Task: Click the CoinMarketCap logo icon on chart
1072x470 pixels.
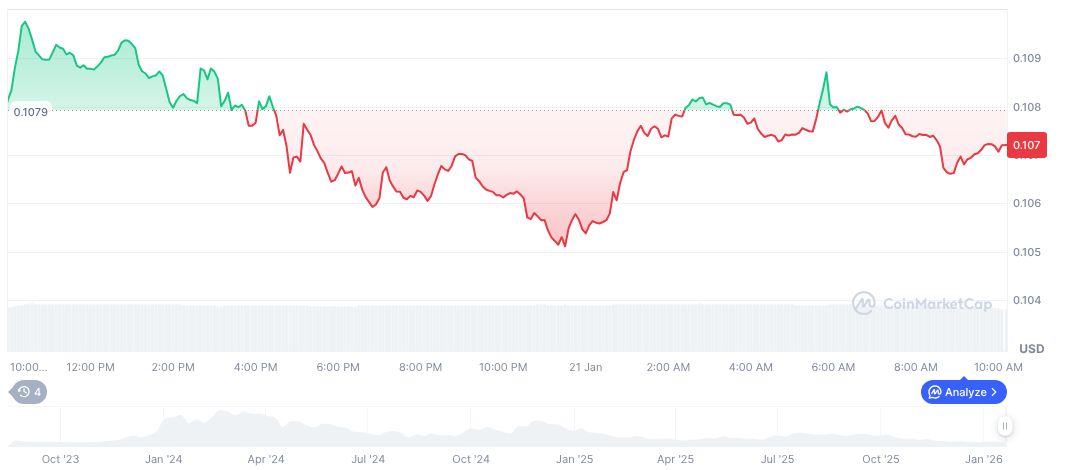Action: click(864, 303)
